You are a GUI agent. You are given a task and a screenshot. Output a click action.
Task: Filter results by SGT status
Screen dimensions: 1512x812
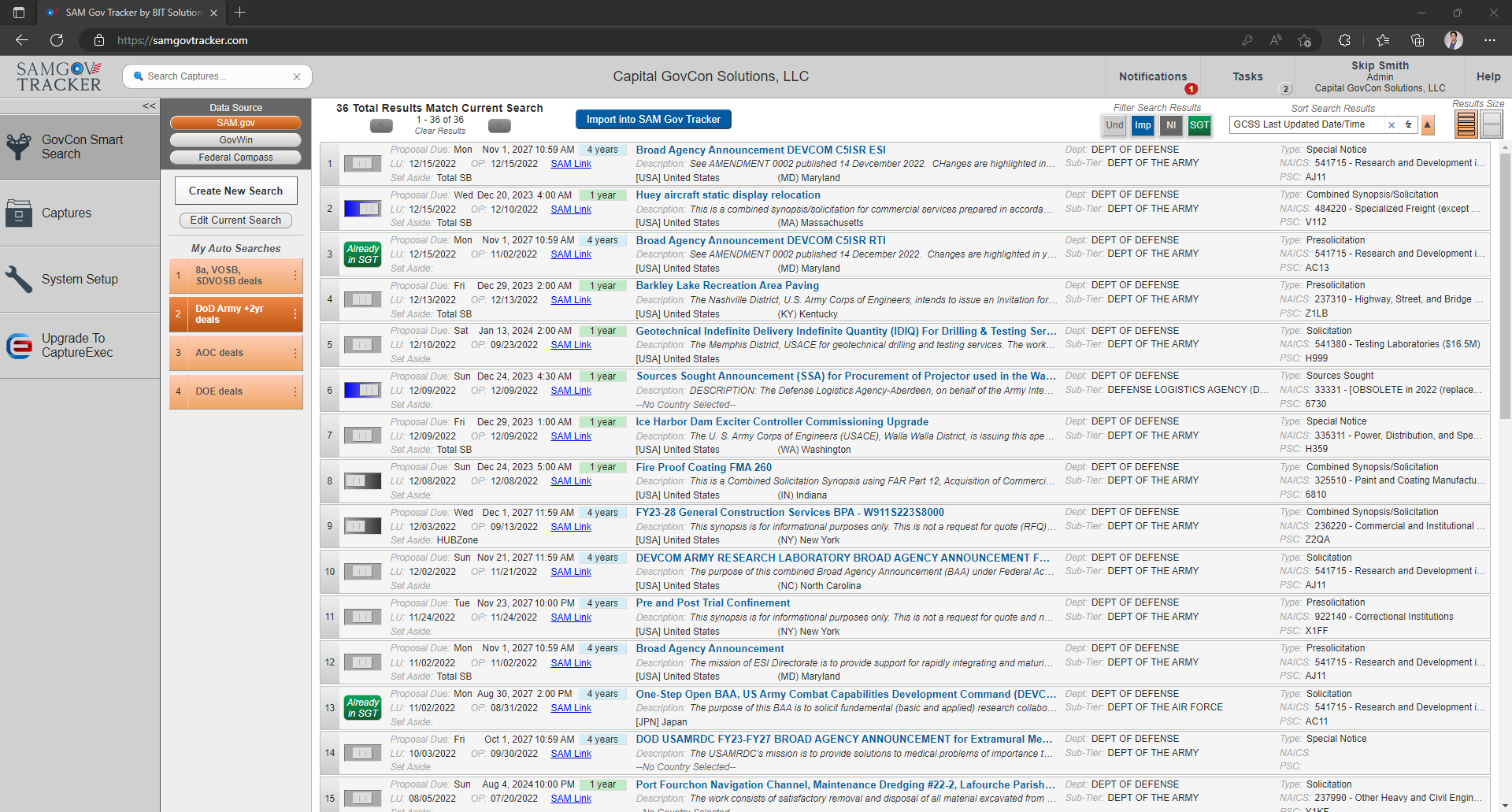coord(1199,125)
